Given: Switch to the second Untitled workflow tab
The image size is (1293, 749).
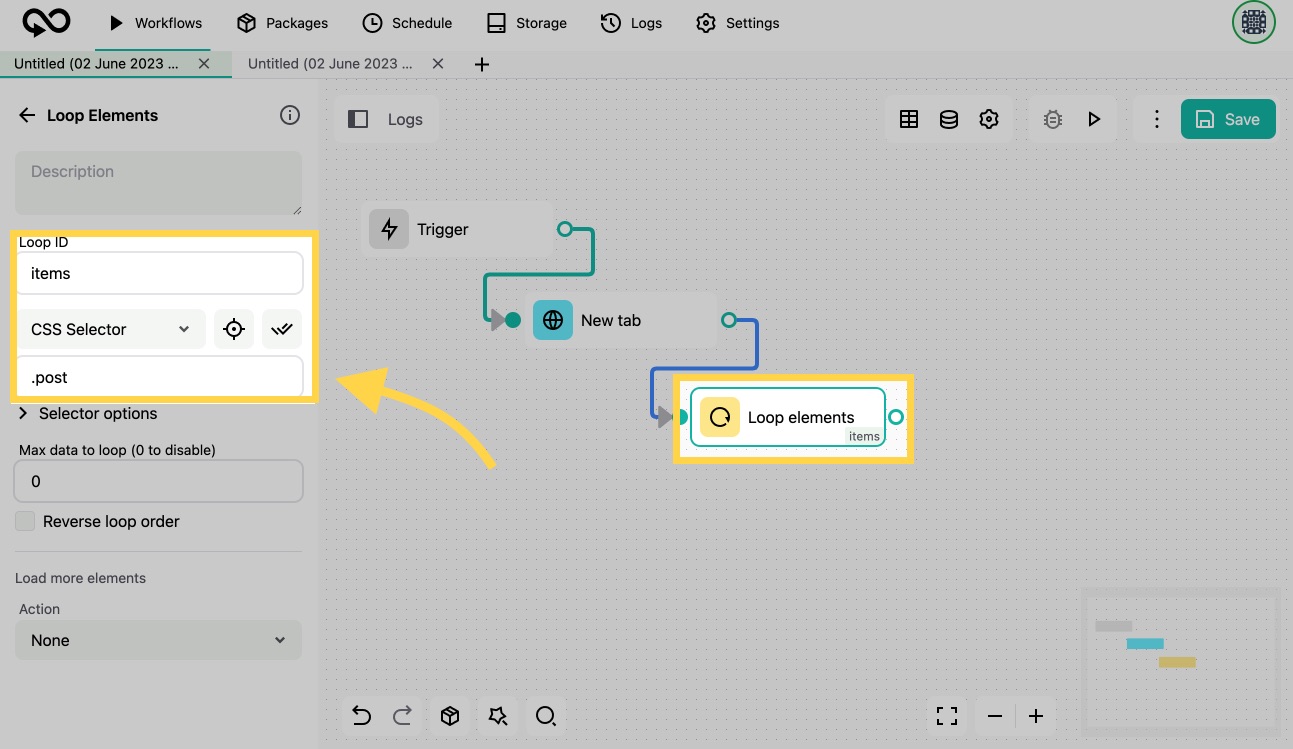Looking at the screenshot, I should 330,63.
